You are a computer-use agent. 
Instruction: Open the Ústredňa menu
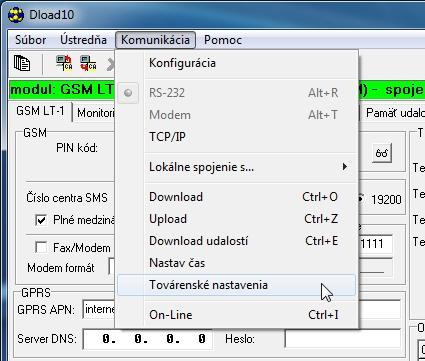[83, 40]
